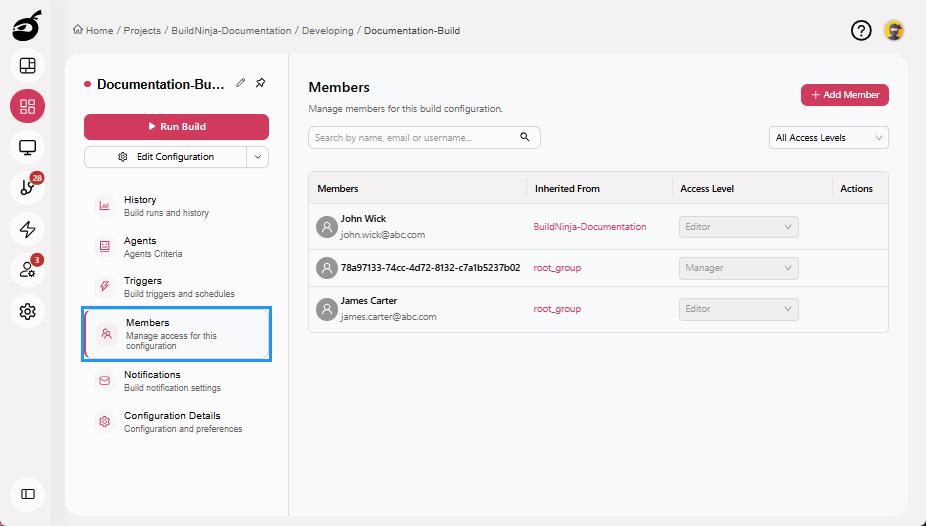Viewport: 926px width, 526px height.
Task: Select the Members menu item
Action: [176, 334]
